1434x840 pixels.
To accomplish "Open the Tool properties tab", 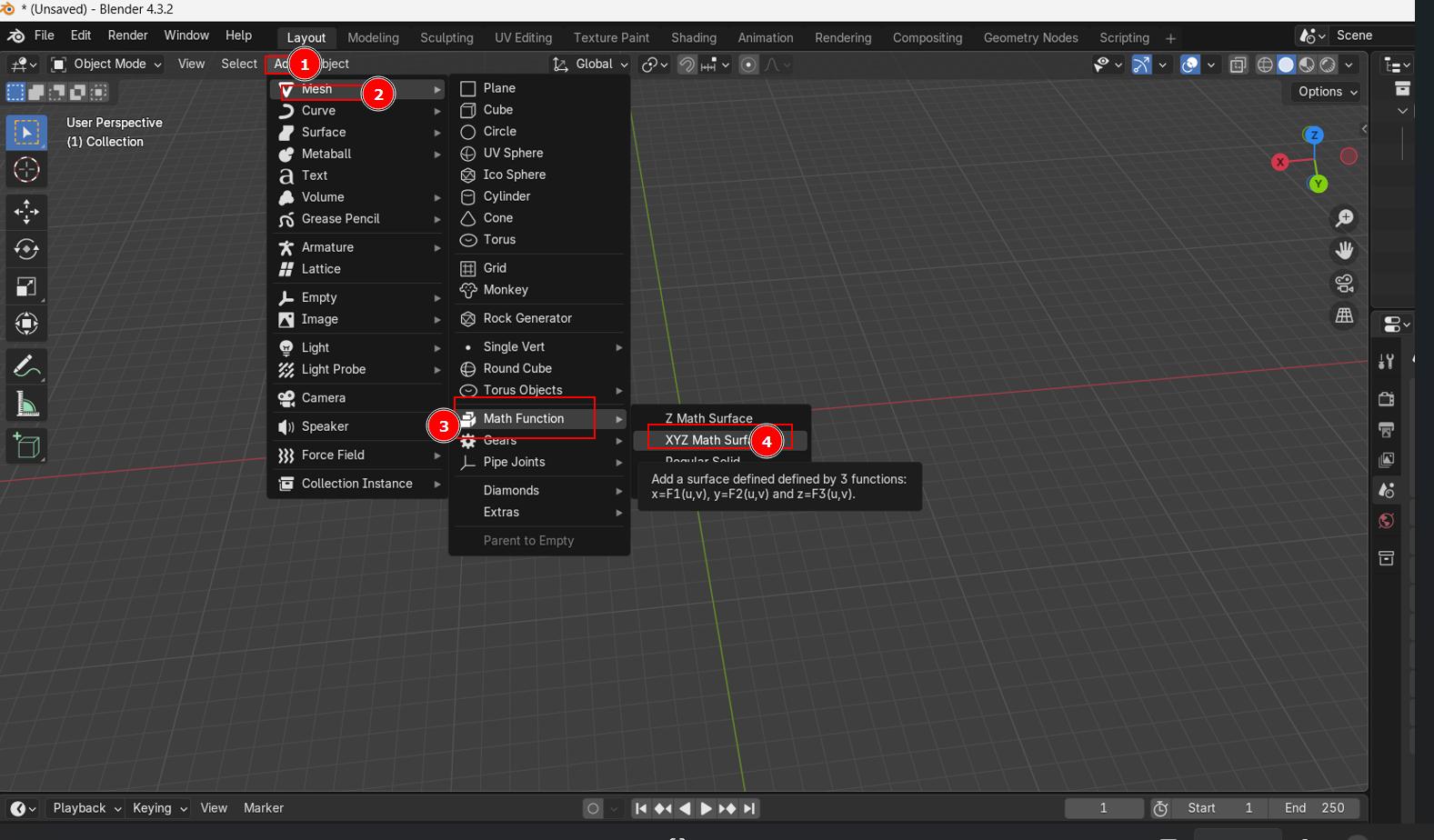I will [x=1386, y=362].
